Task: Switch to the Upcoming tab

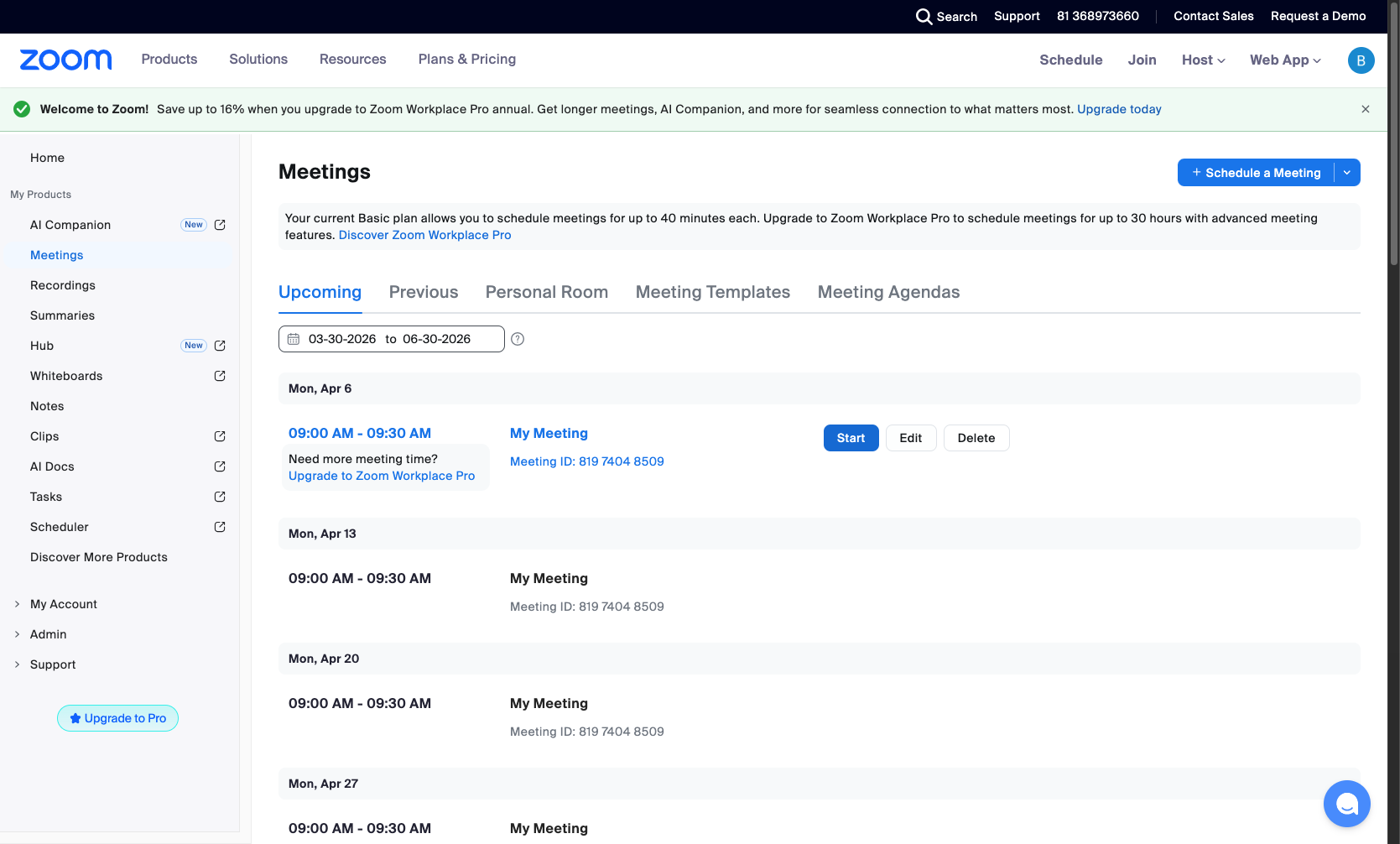Action: tap(320, 292)
